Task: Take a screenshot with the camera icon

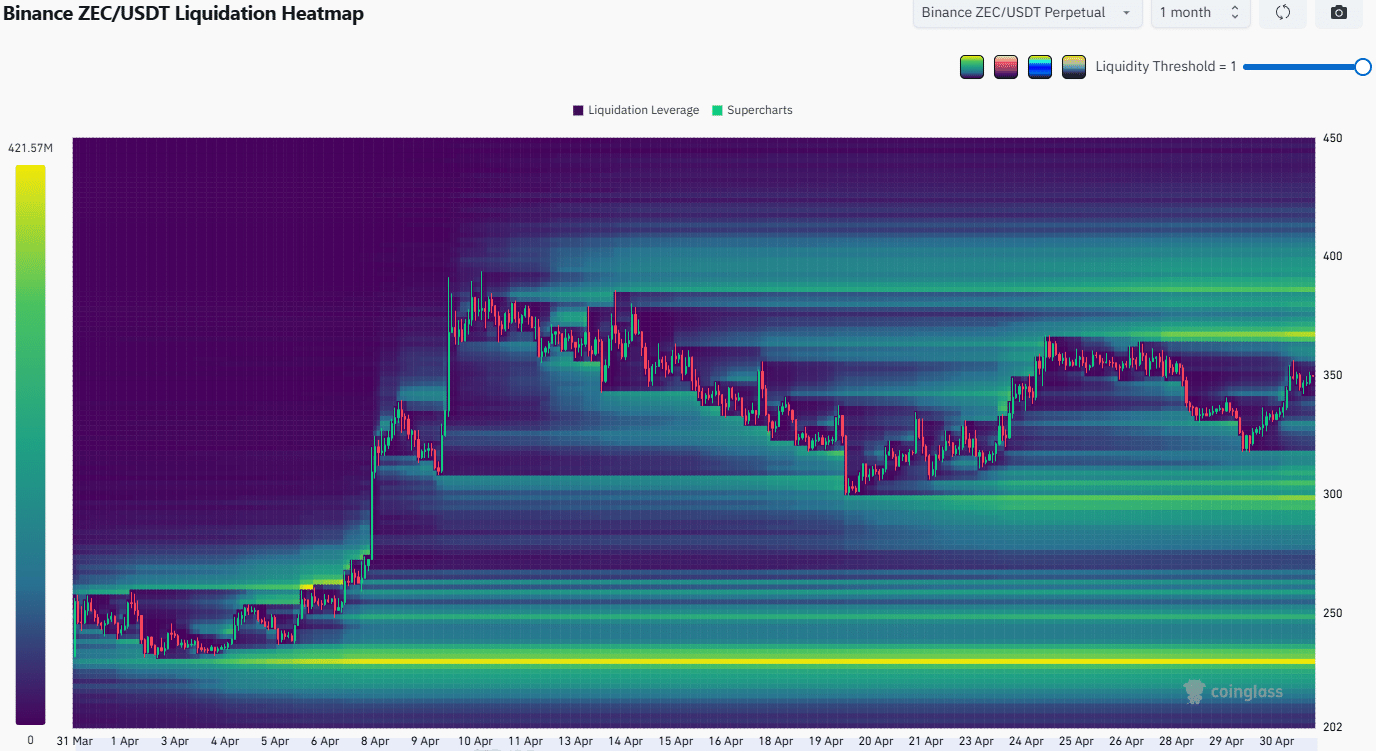Action: 1339,13
